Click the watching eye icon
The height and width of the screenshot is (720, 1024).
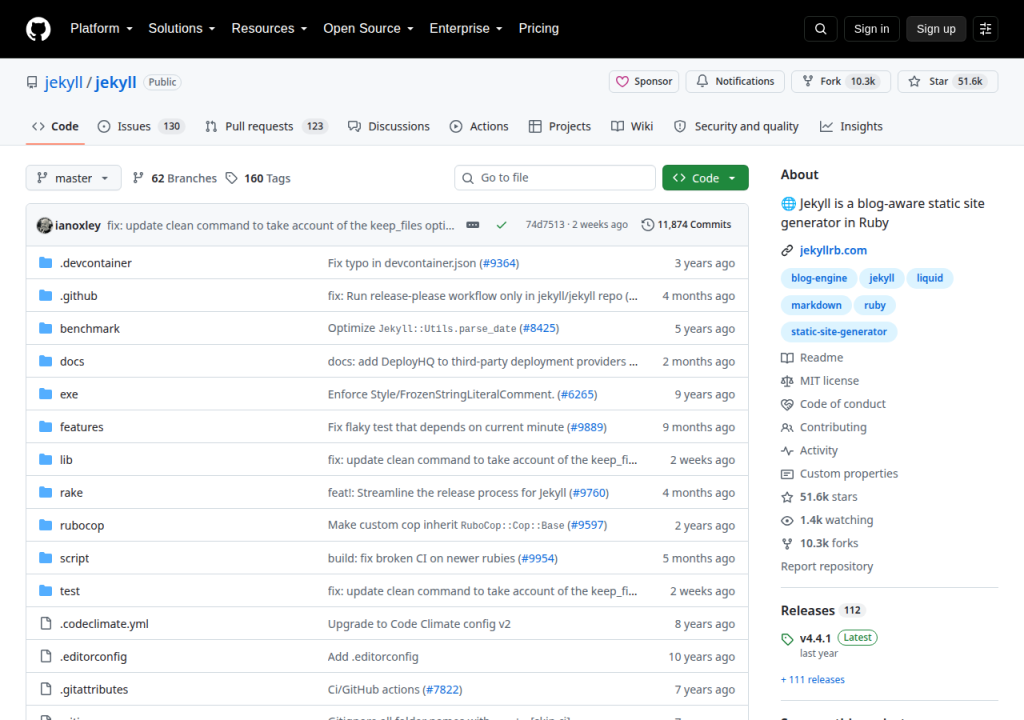tap(787, 521)
